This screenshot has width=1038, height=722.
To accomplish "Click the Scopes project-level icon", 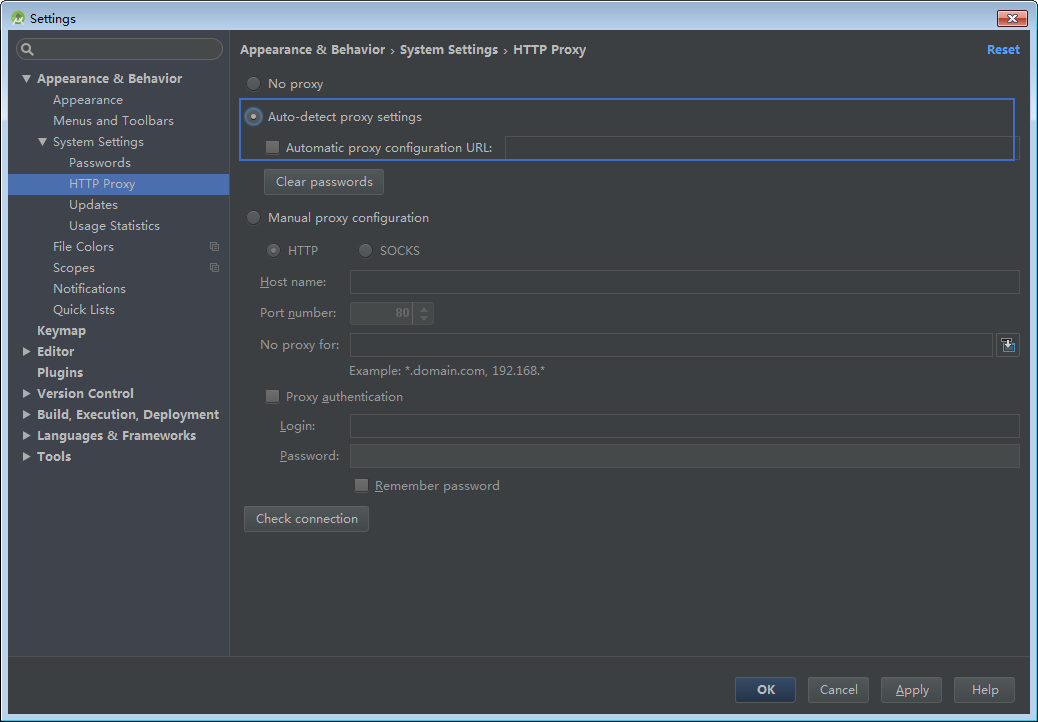I will [214, 268].
